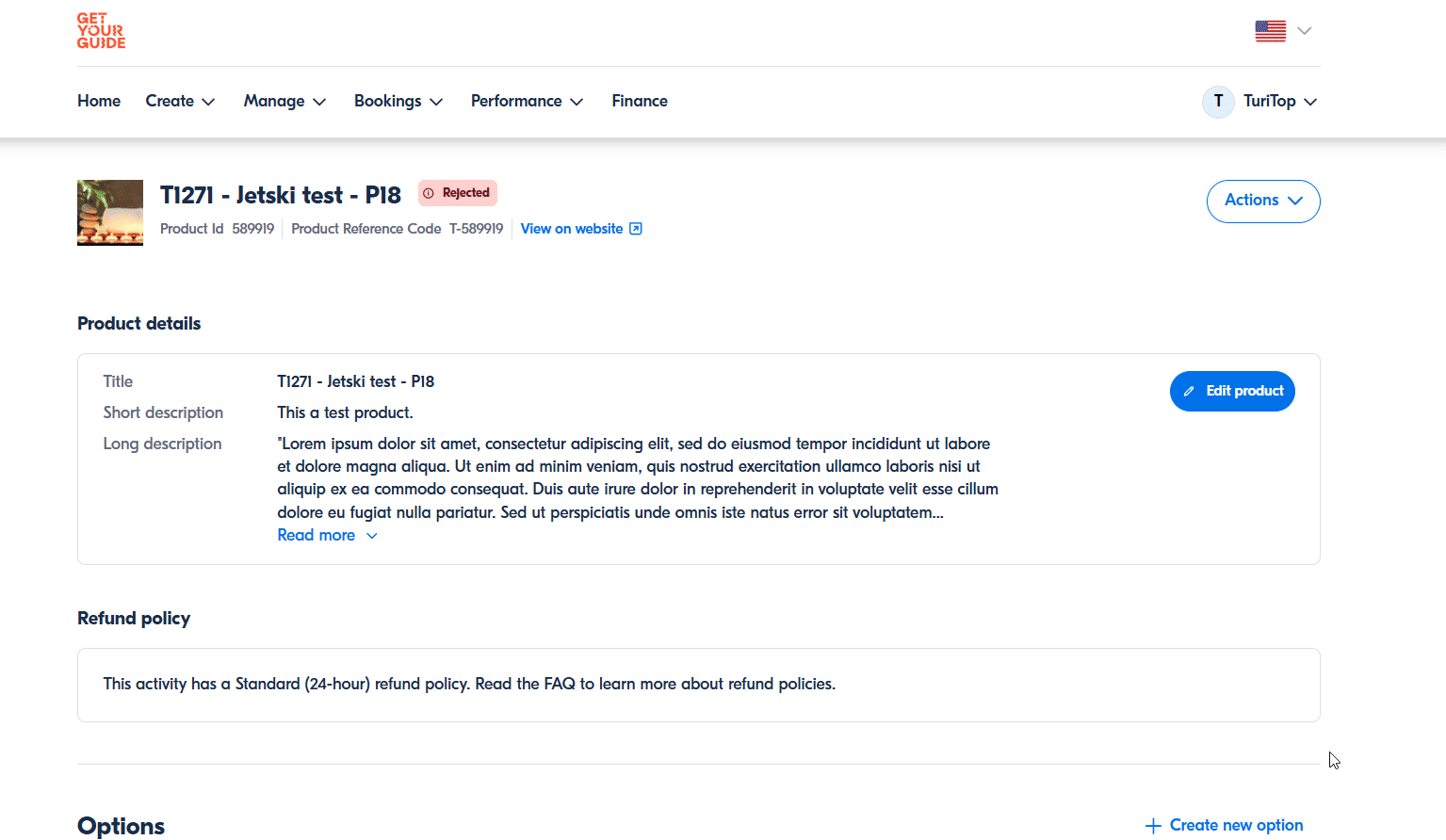1446x840 pixels.
Task: Click the Rejected status badge
Action: click(458, 193)
